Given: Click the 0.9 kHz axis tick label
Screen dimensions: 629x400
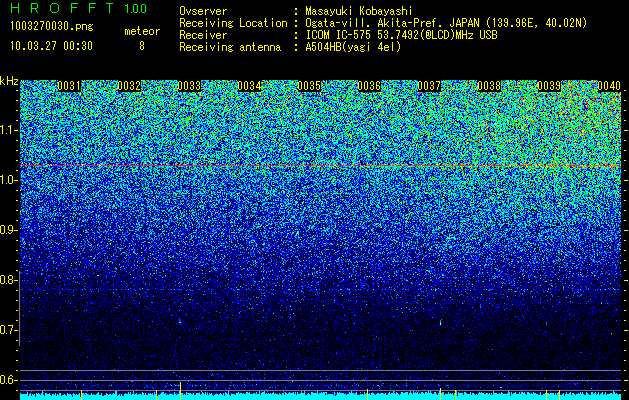Looking at the screenshot, I should (x=9, y=230).
